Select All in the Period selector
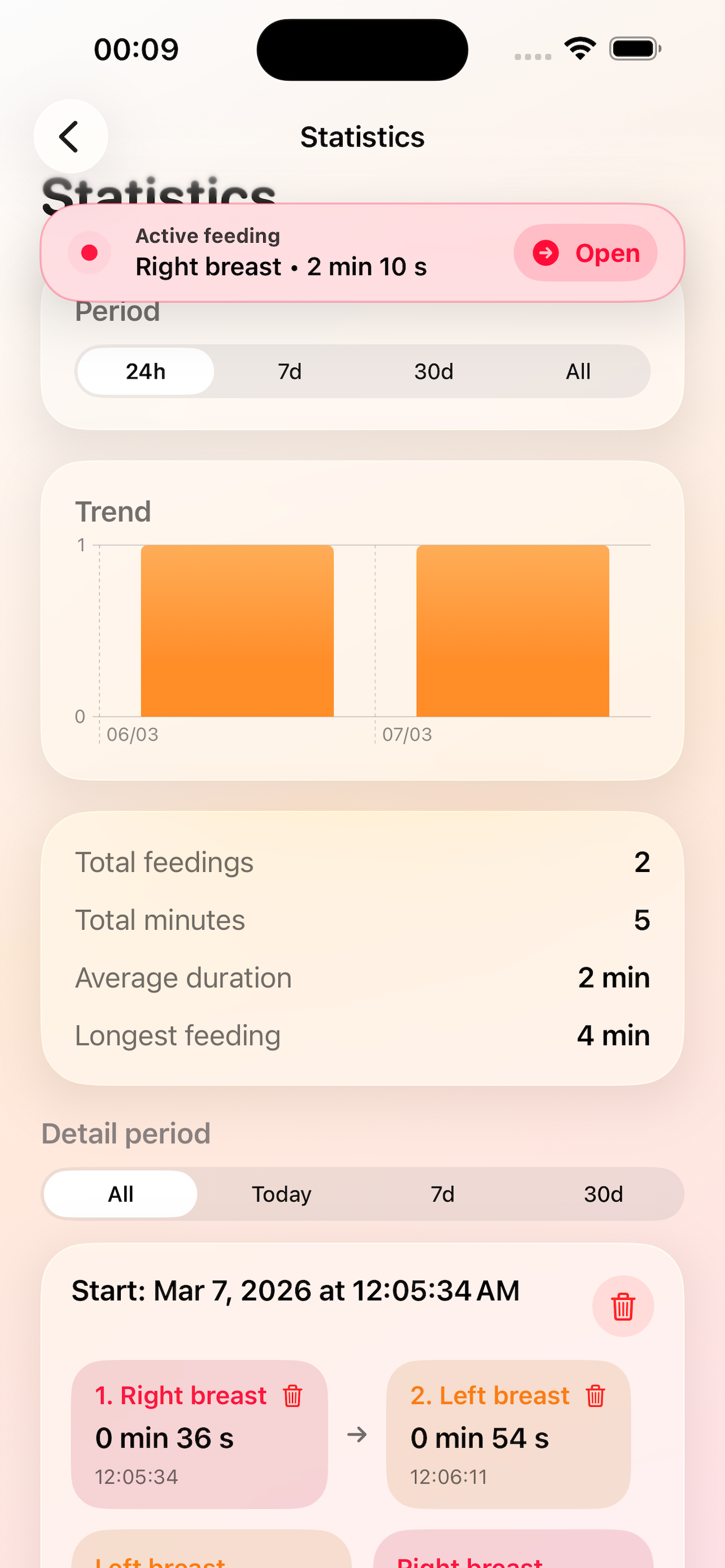The height and width of the screenshot is (1568, 725). 578,371
